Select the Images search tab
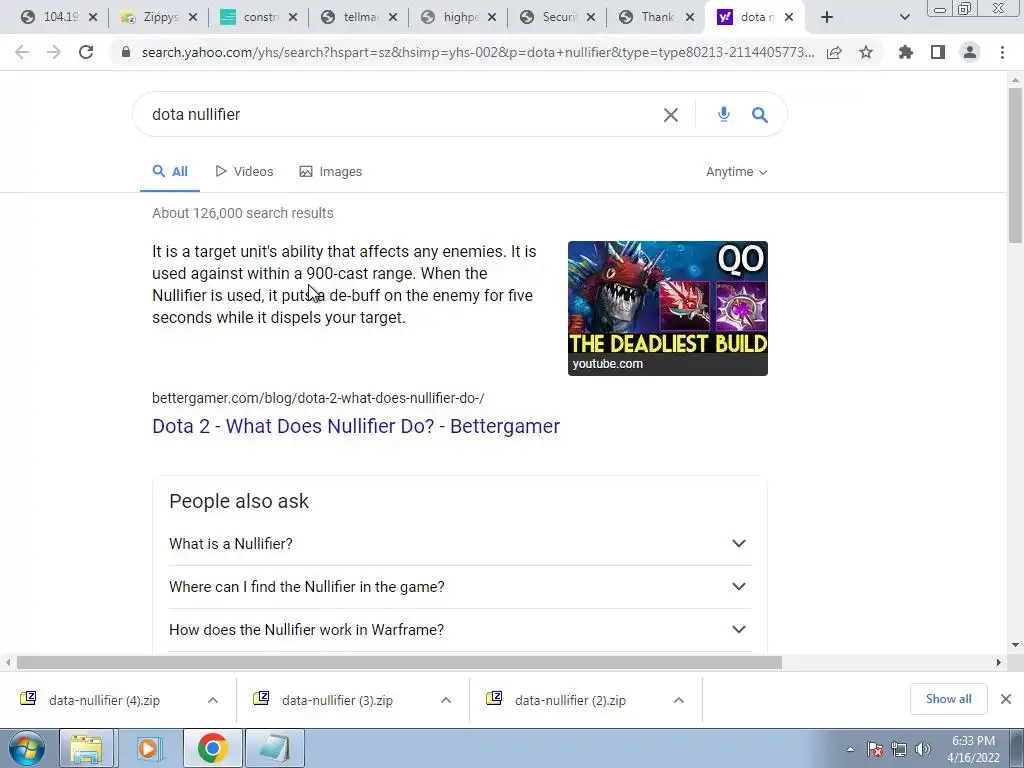1024x768 pixels. coord(330,172)
